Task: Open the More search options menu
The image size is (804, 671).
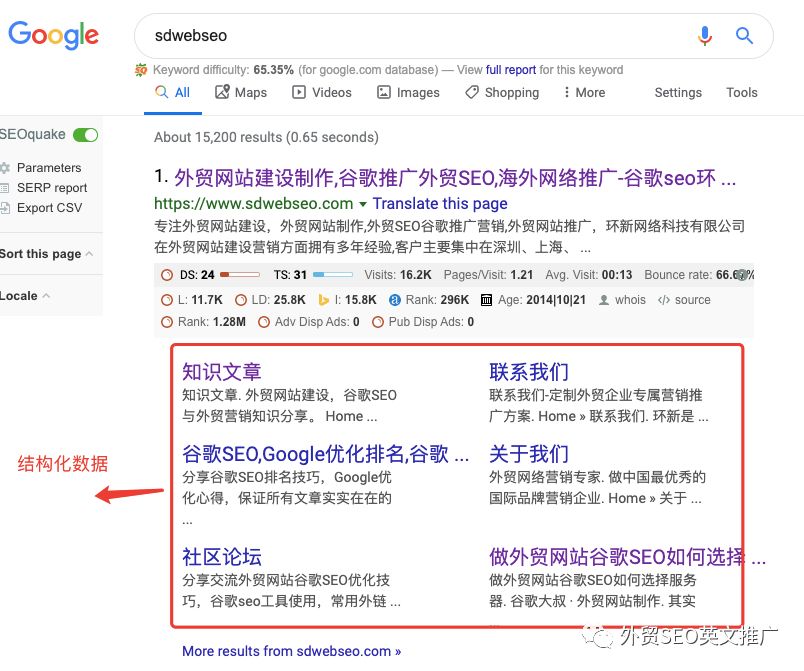Action: (x=584, y=92)
